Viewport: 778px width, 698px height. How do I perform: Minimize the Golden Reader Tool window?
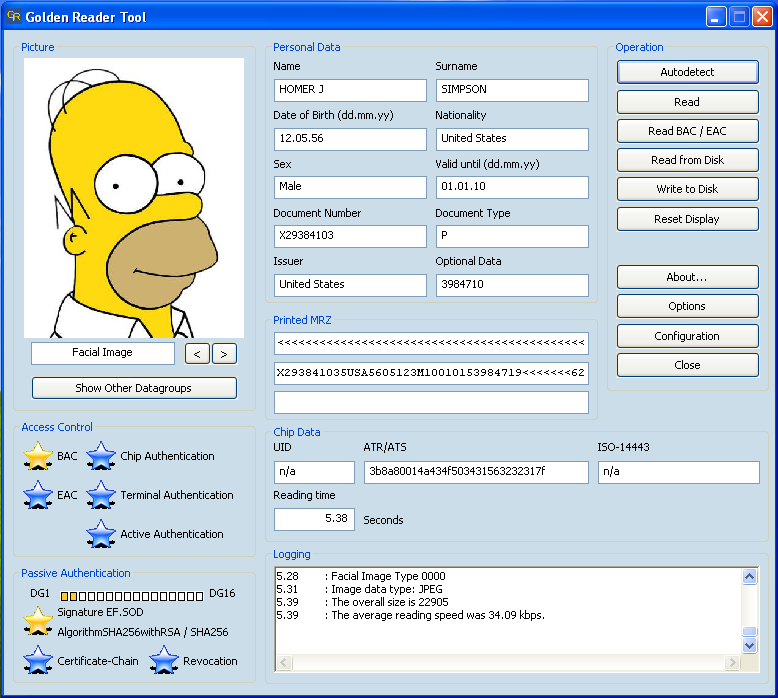click(715, 17)
